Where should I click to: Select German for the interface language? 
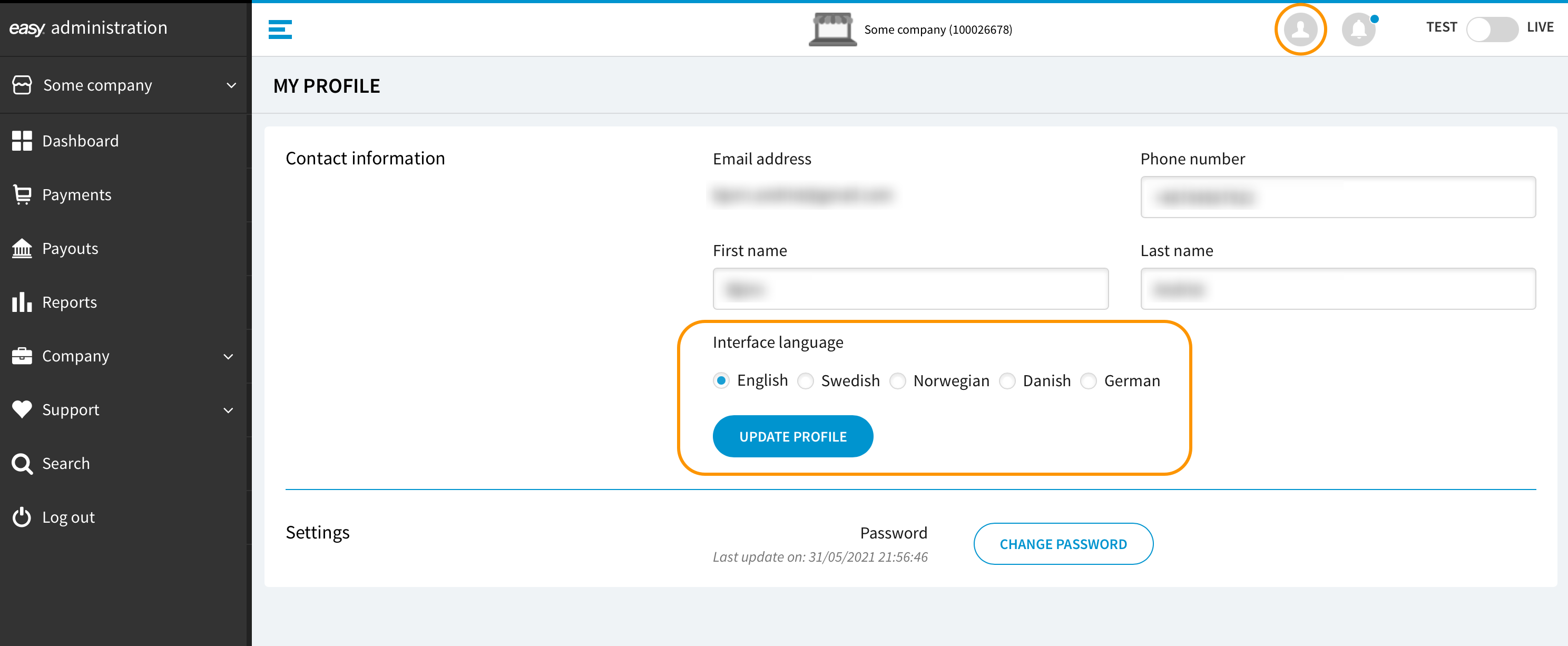pyautogui.click(x=1089, y=380)
